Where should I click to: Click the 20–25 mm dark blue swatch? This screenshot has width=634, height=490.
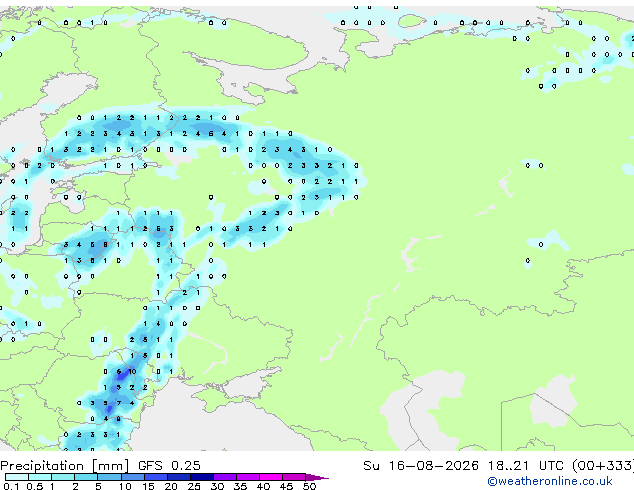click(x=179, y=477)
